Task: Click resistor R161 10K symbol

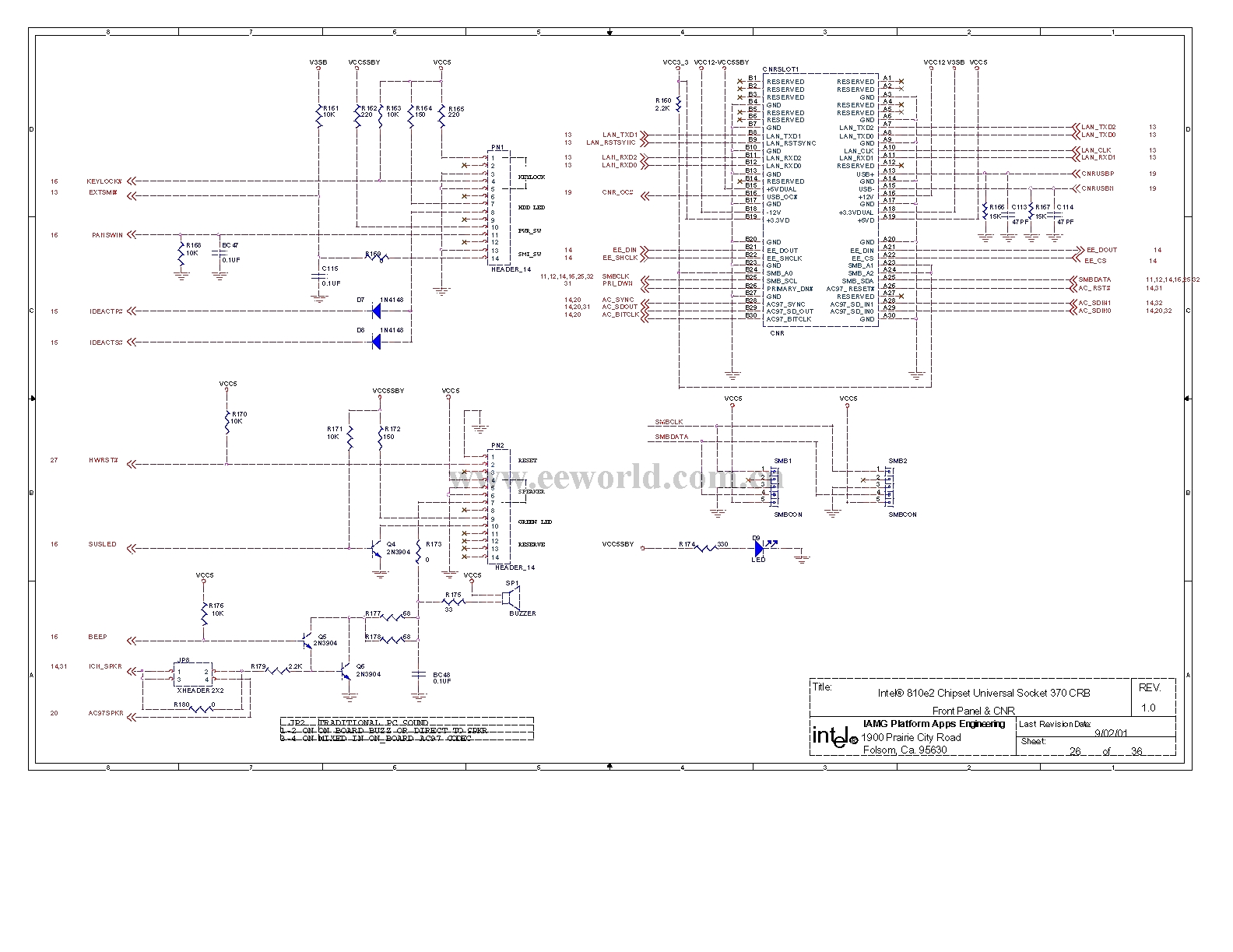Action: point(319,117)
